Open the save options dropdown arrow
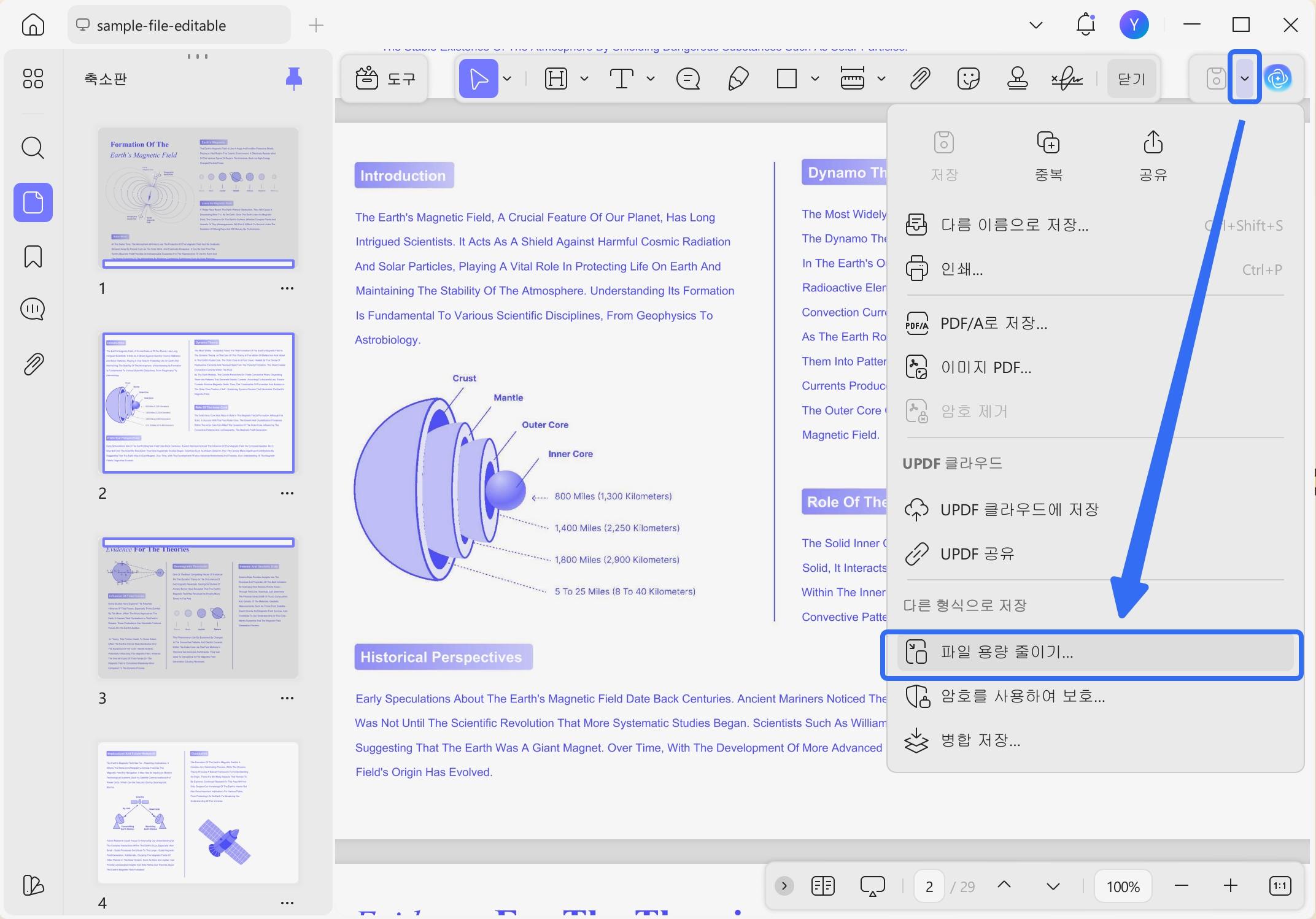Viewport: 1316px width, 919px height. point(1245,78)
